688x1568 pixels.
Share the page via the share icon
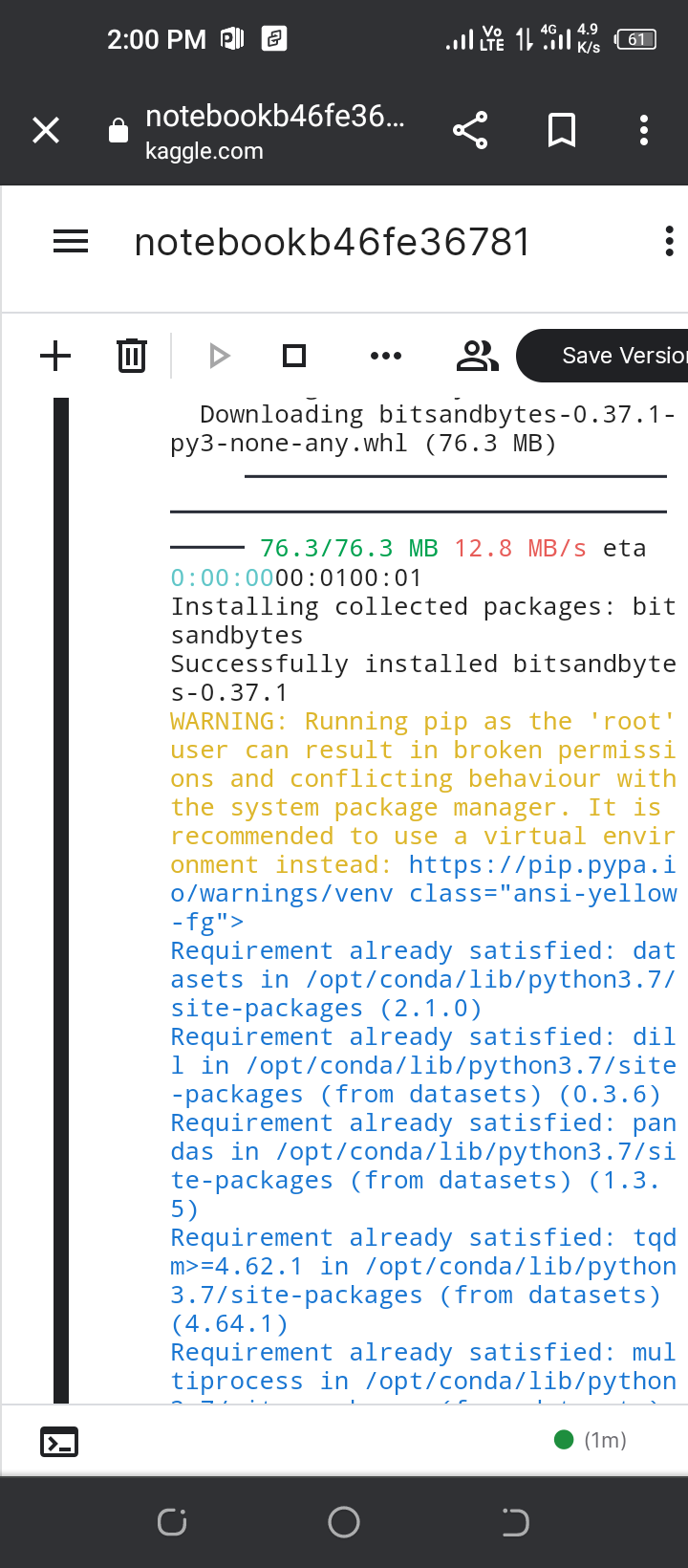pos(469,130)
